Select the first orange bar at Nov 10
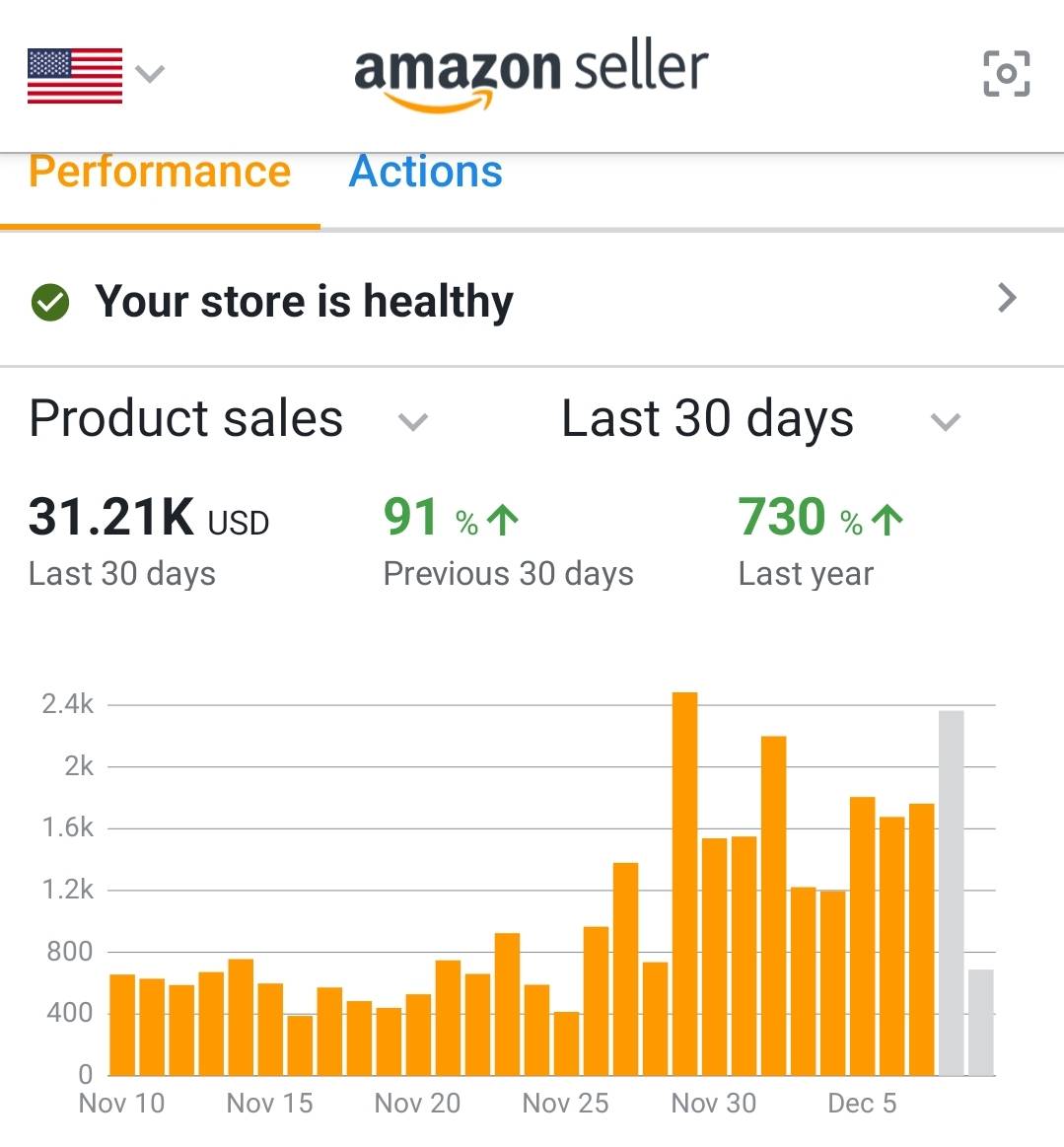The height and width of the screenshot is (1147, 1064). coord(122,1025)
